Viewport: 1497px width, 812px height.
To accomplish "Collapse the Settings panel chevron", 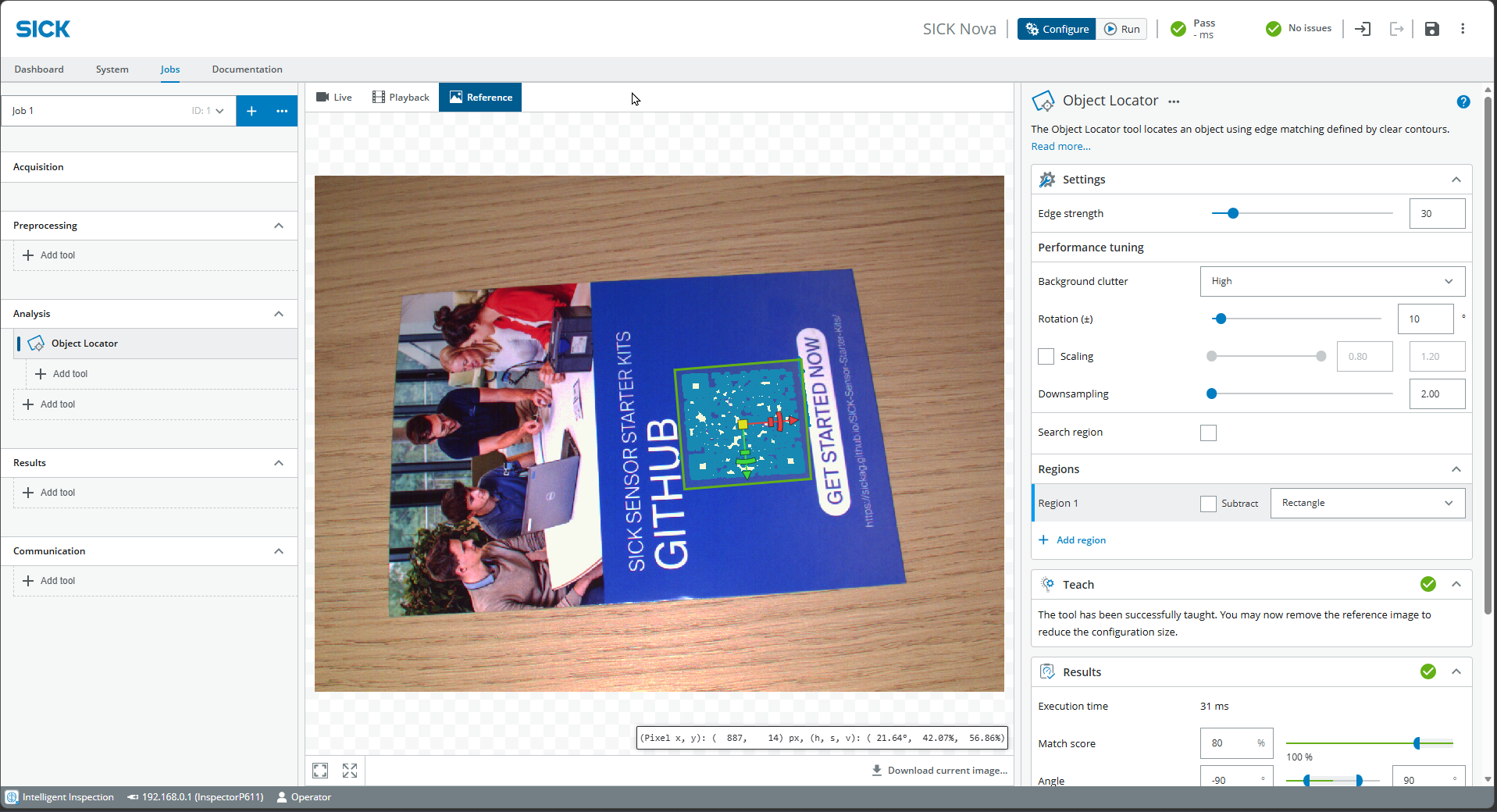I will (x=1456, y=180).
